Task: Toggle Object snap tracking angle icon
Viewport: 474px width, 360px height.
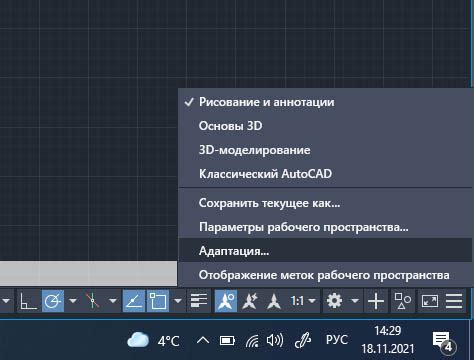Action: [x=134, y=301]
